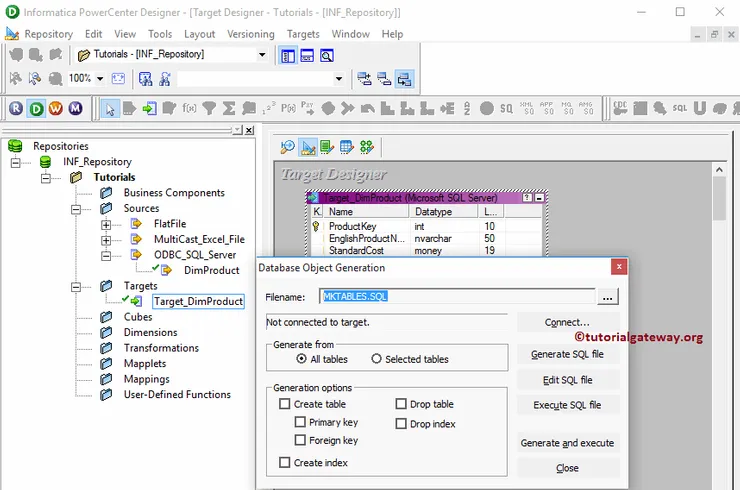Image resolution: width=740 pixels, height=490 pixels.
Task: Collapse the Sources node
Action: (76, 209)
